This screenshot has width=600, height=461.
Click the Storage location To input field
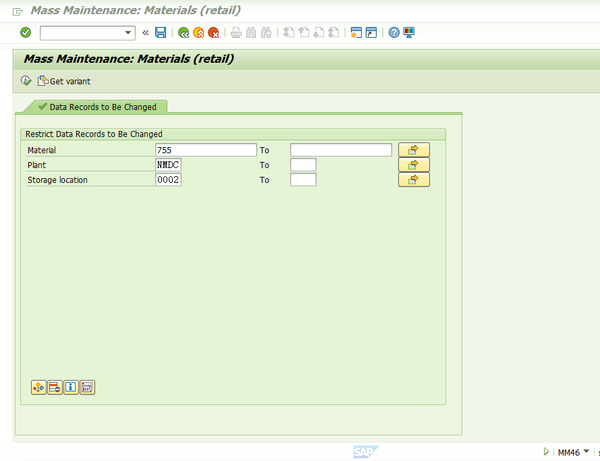point(303,180)
